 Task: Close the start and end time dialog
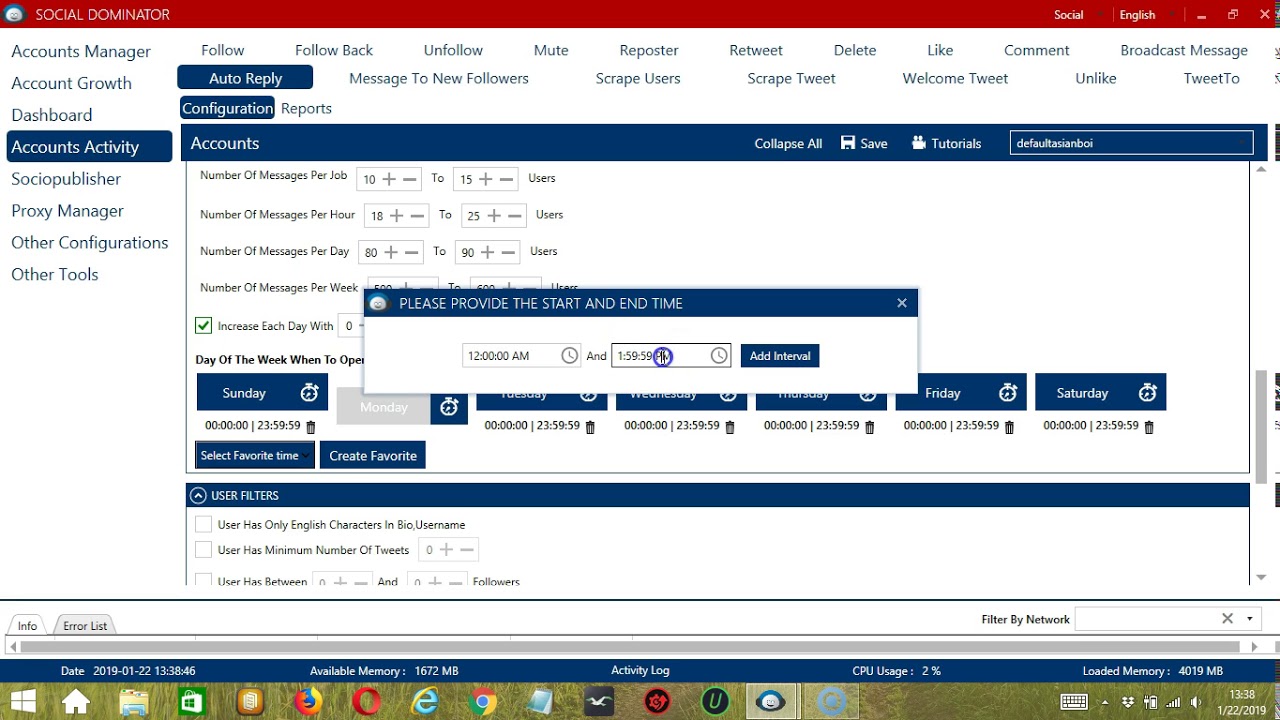902,303
